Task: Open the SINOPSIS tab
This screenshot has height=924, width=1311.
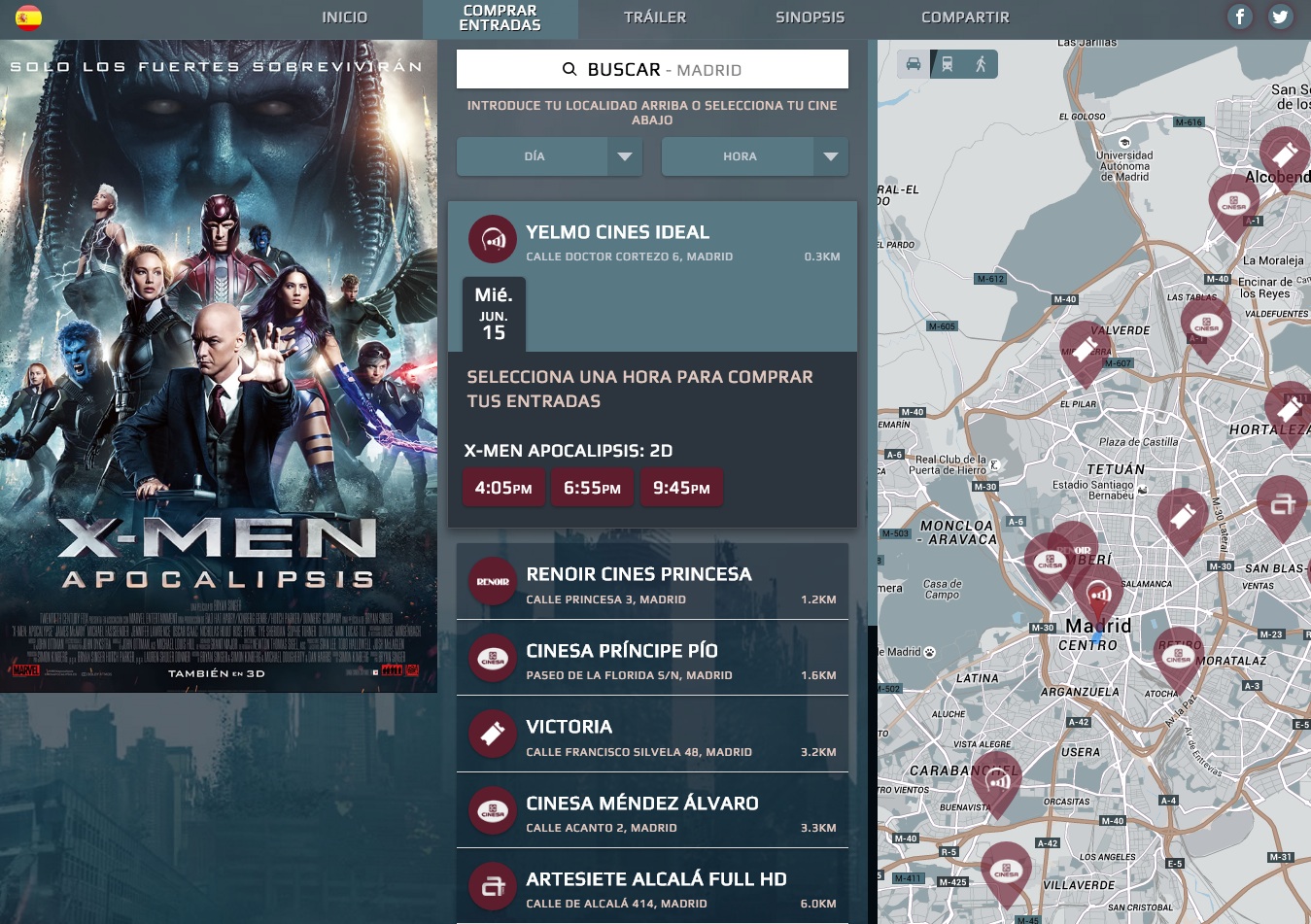Action: tap(810, 17)
